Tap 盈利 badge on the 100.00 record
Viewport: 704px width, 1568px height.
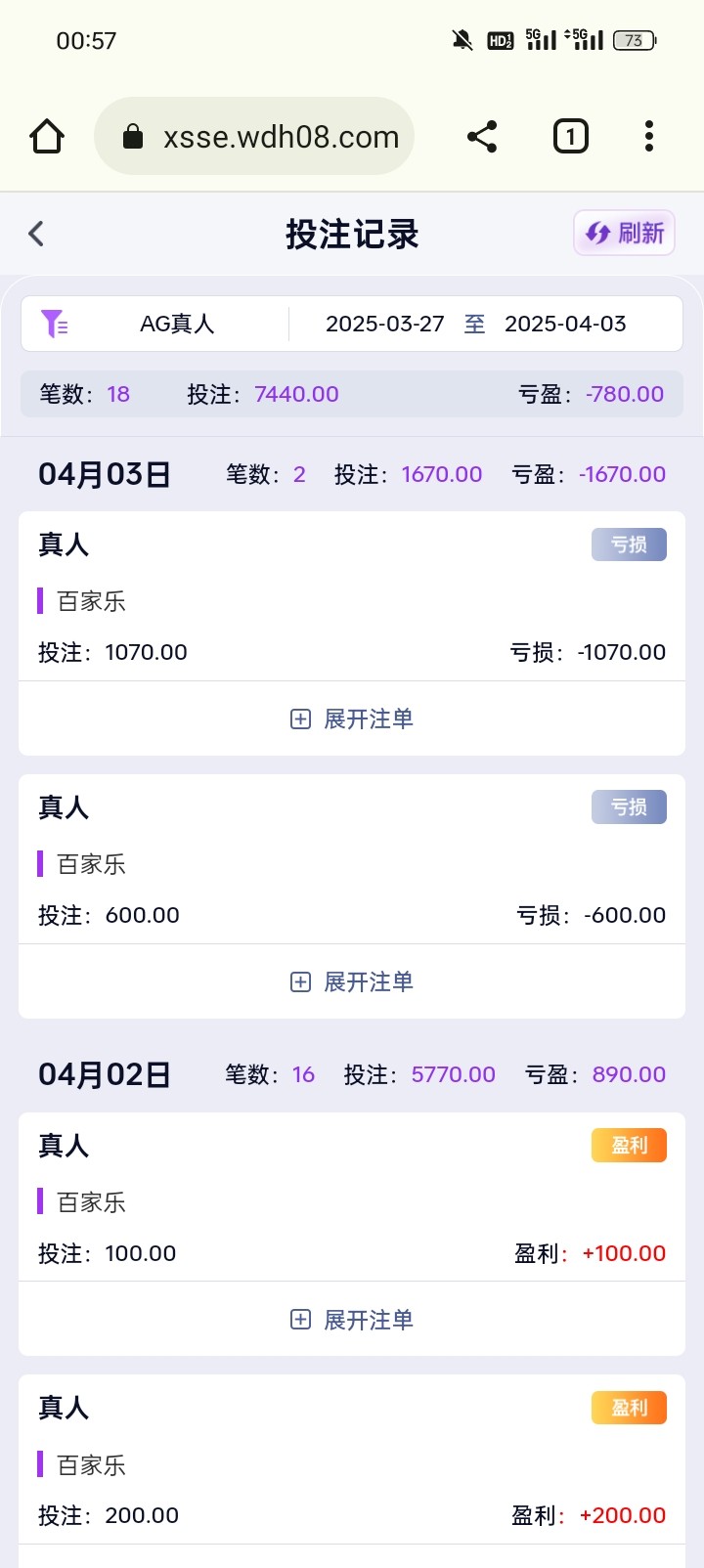(629, 1146)
